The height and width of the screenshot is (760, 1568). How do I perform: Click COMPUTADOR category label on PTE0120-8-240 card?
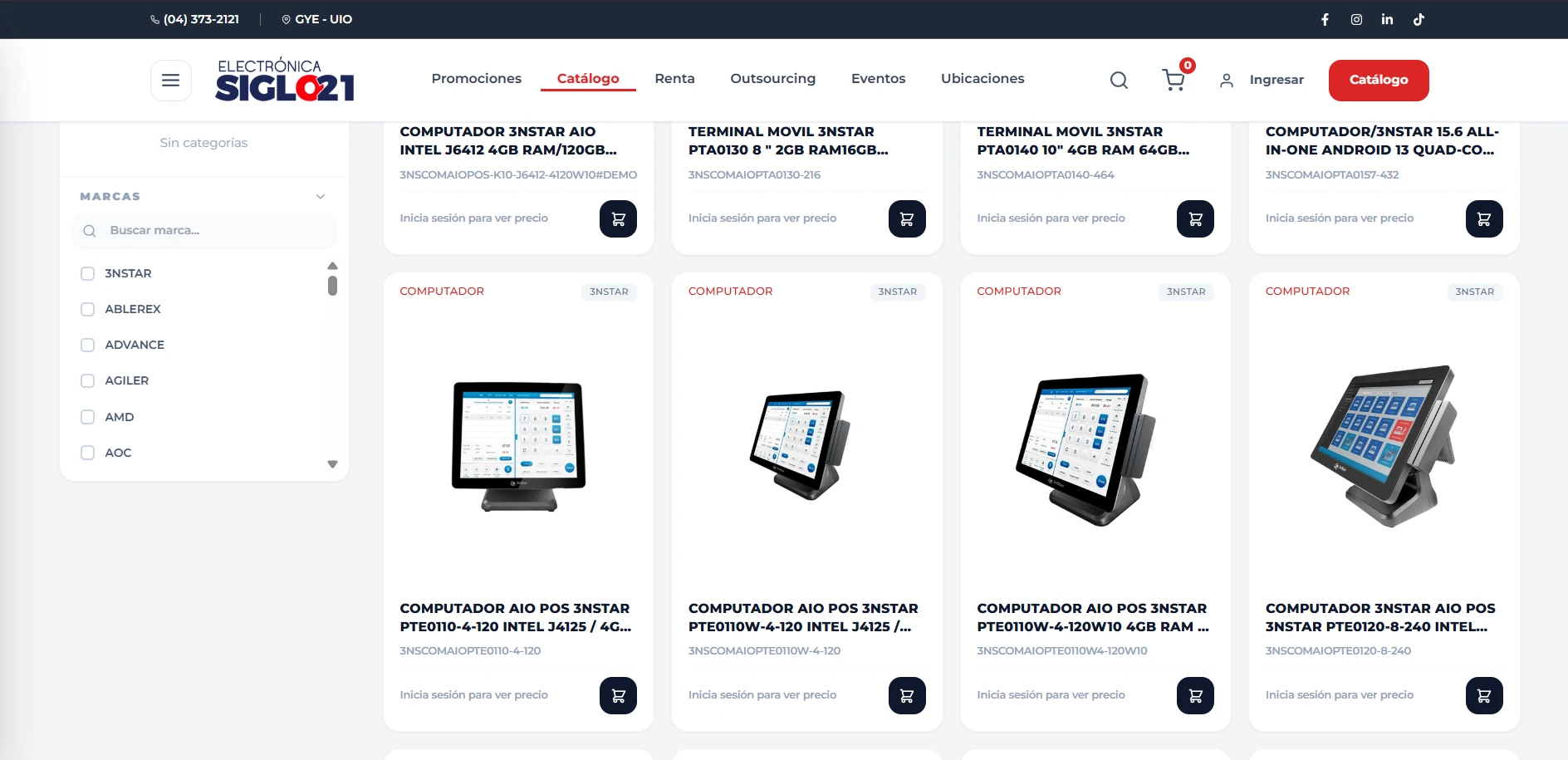click(x=1307, y=292)
